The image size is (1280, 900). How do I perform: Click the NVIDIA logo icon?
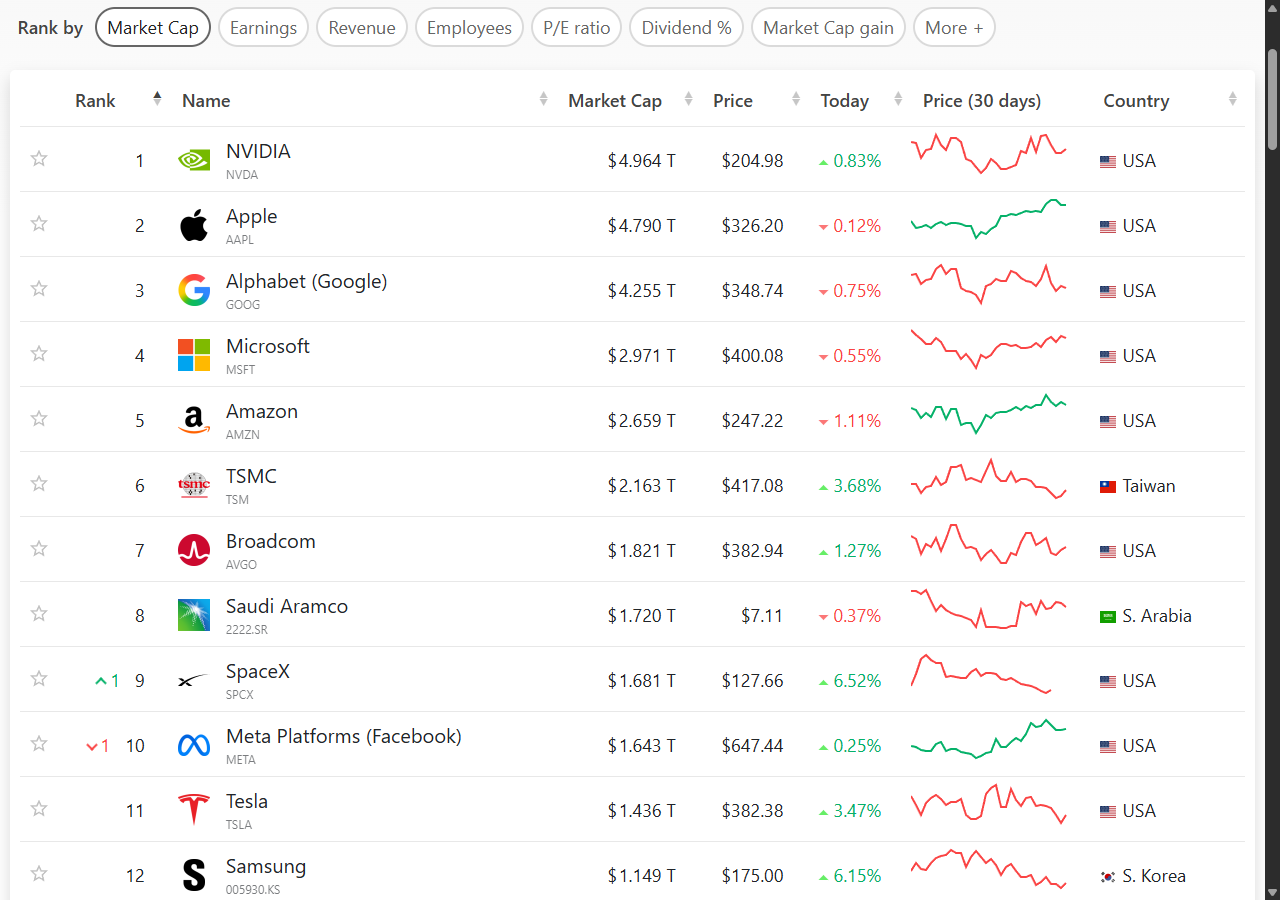(x=194, y=160)
